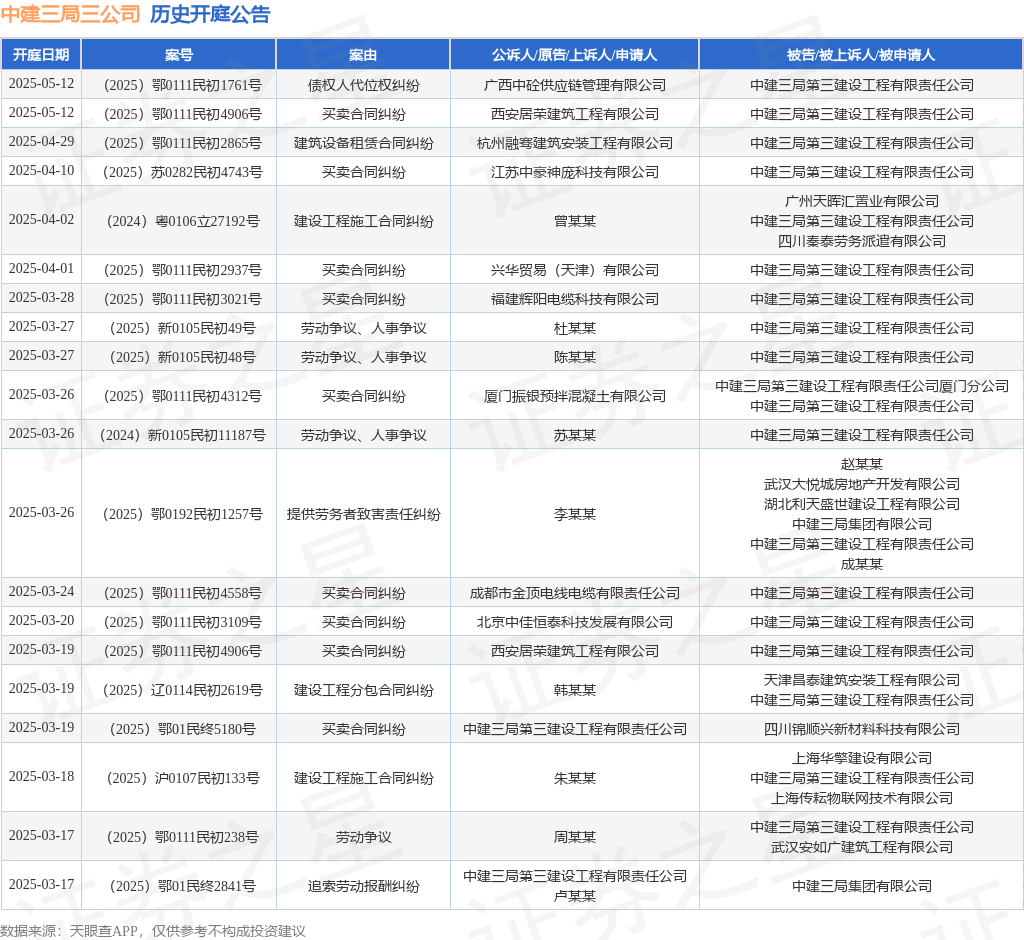Select case number (2025)鄂0111民初2937号
1024x940 pixels.
click(x=179, y=270)
